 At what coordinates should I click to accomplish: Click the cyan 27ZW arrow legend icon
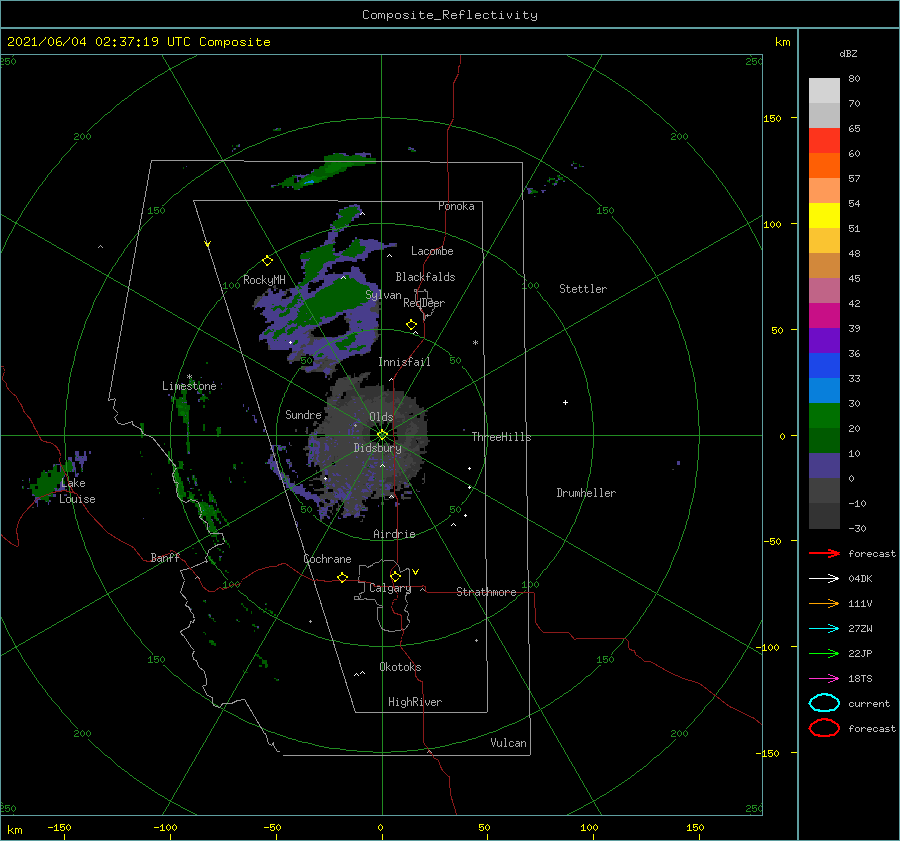[x=824, y=629]
